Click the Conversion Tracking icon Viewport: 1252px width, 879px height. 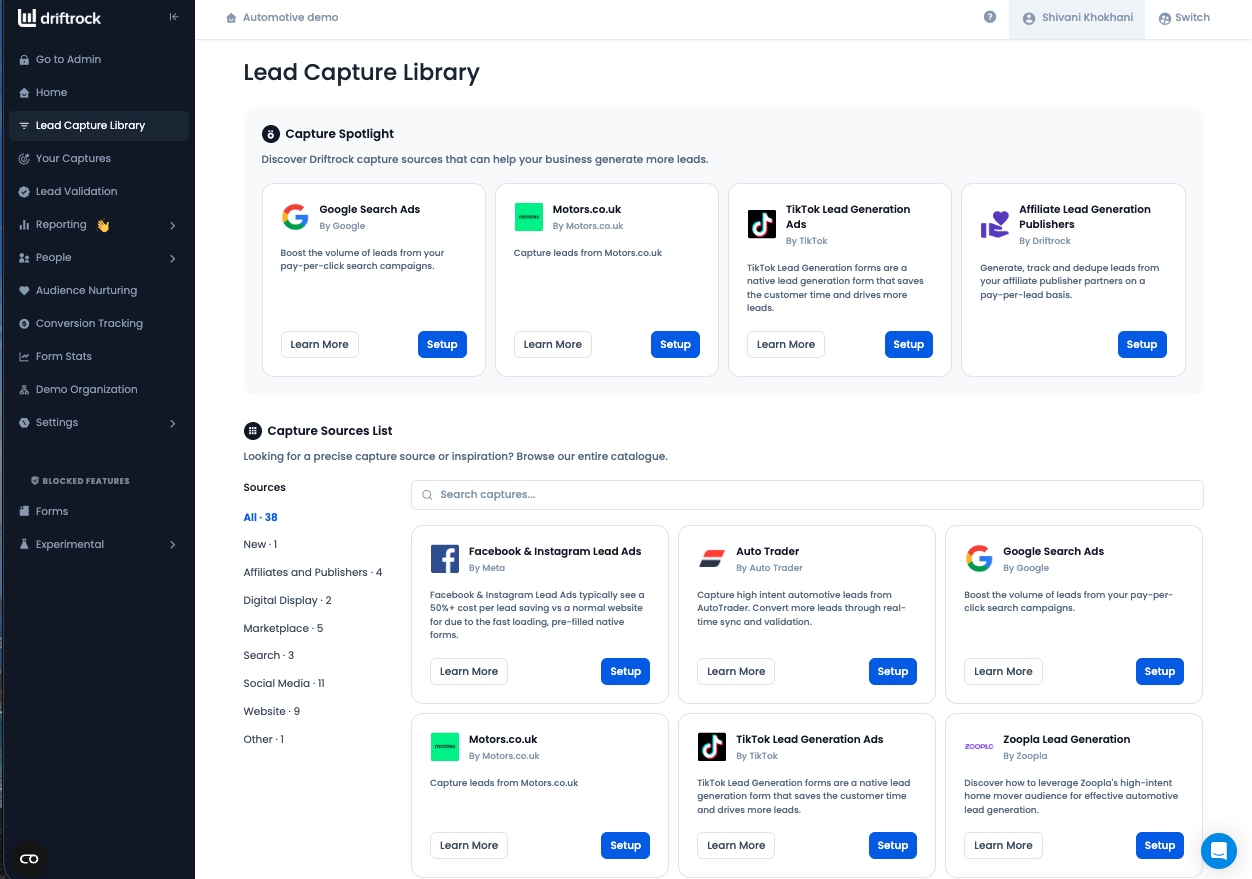(x=24, y=324)
